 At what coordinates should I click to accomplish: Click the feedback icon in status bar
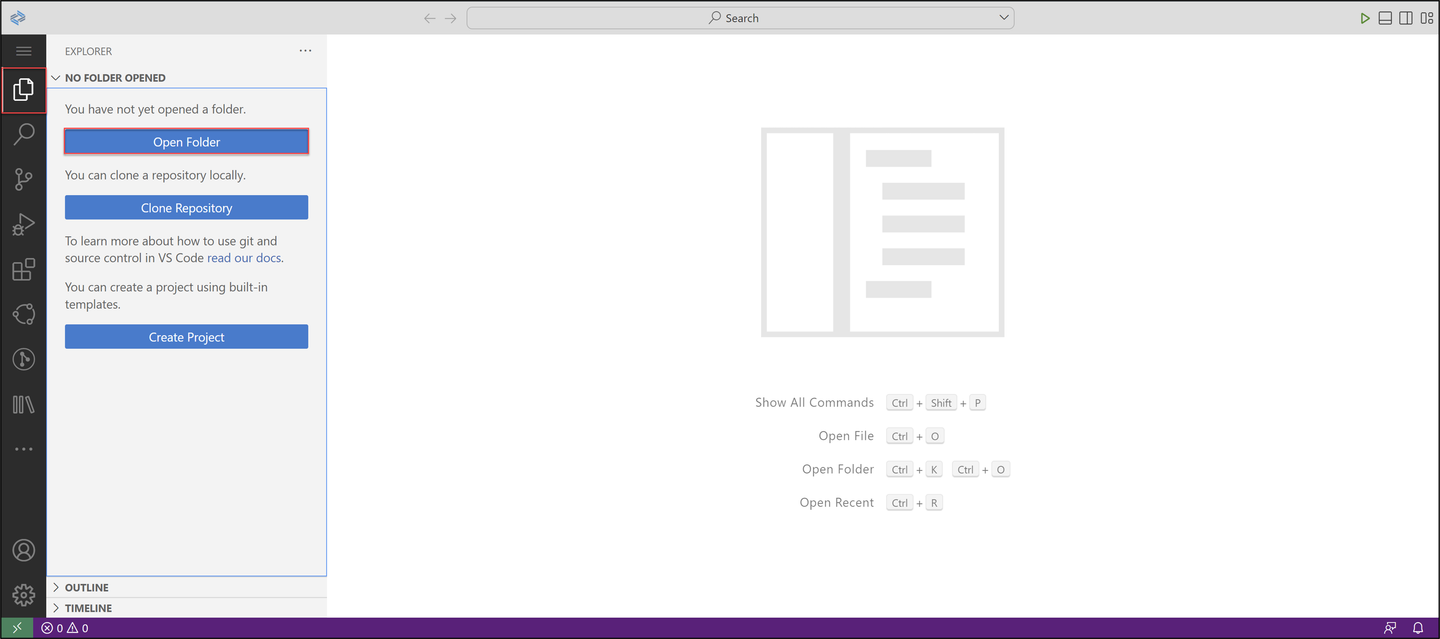[x=1390, y=628]
